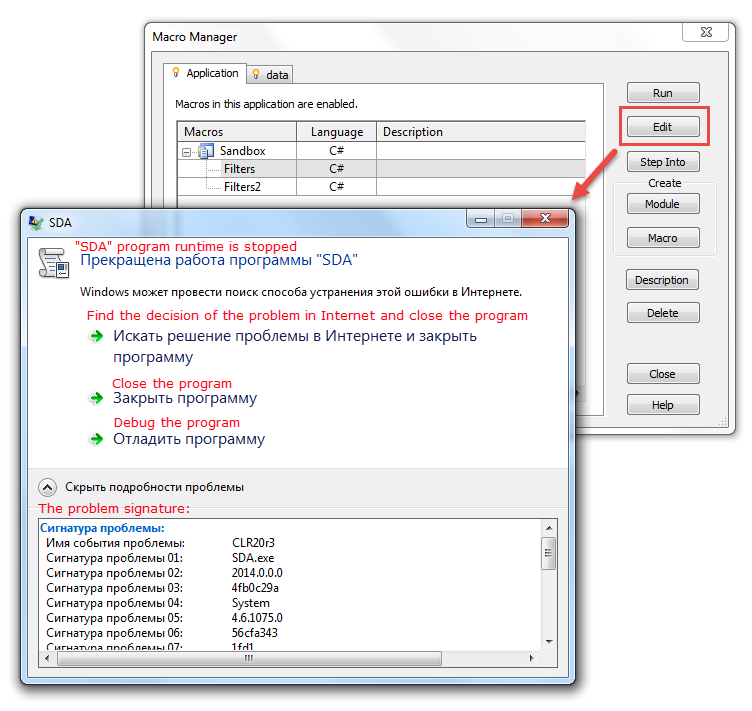Screen dimensions: 752x711
Task: Click the scroll down arrow in details box
Action: tap(549, 641)
